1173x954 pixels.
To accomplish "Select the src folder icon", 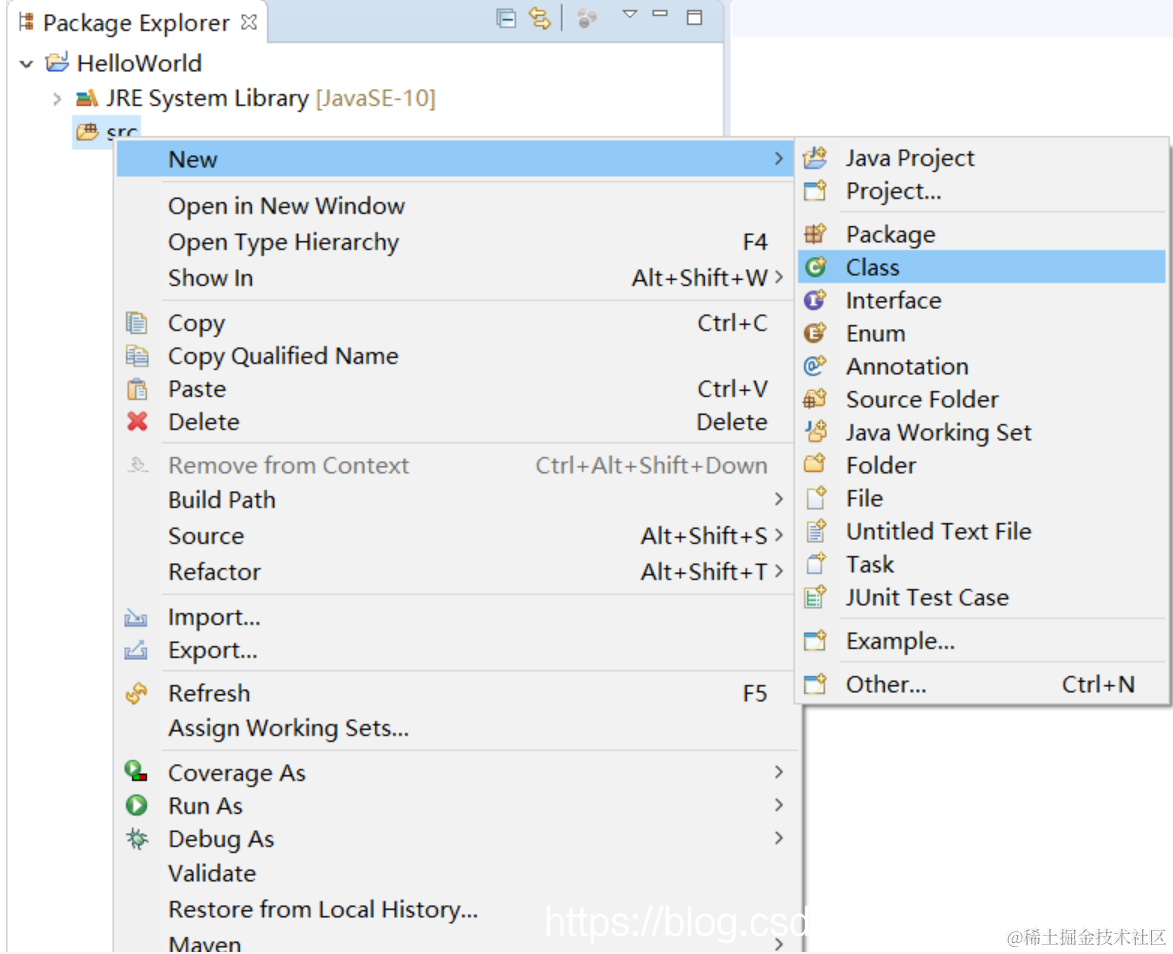I will coord(88,132).
